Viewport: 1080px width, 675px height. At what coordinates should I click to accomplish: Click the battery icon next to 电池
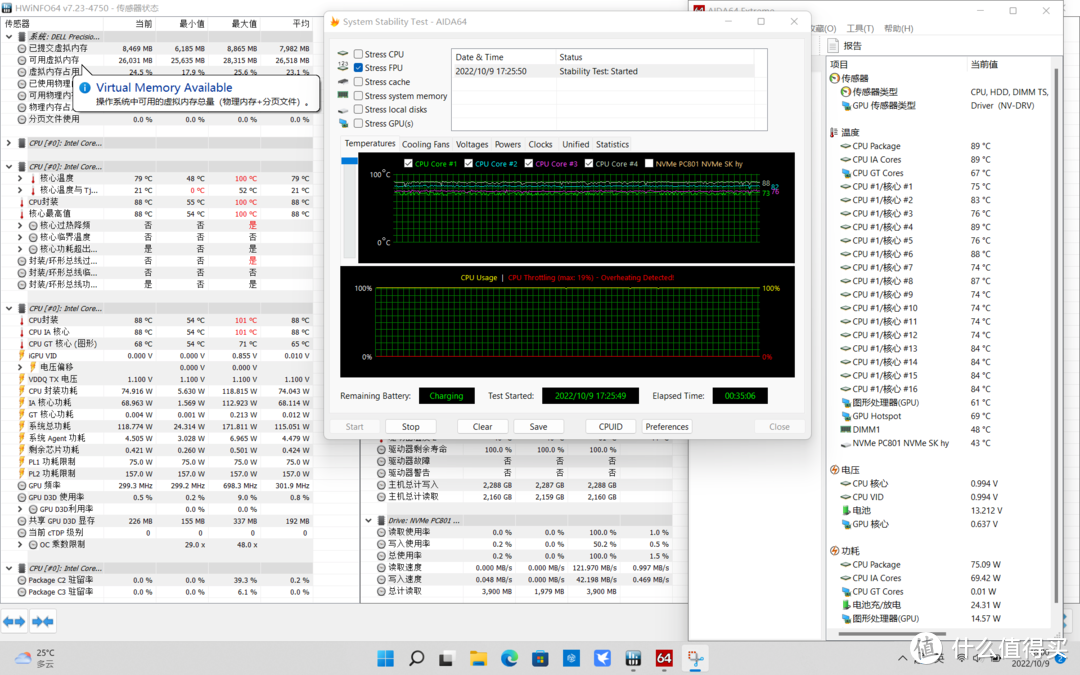coord(846,510)
